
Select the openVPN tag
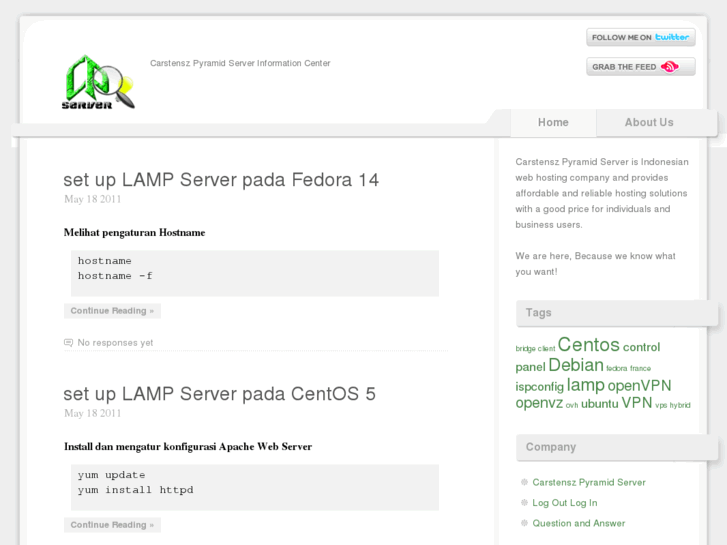pos(639,386)
